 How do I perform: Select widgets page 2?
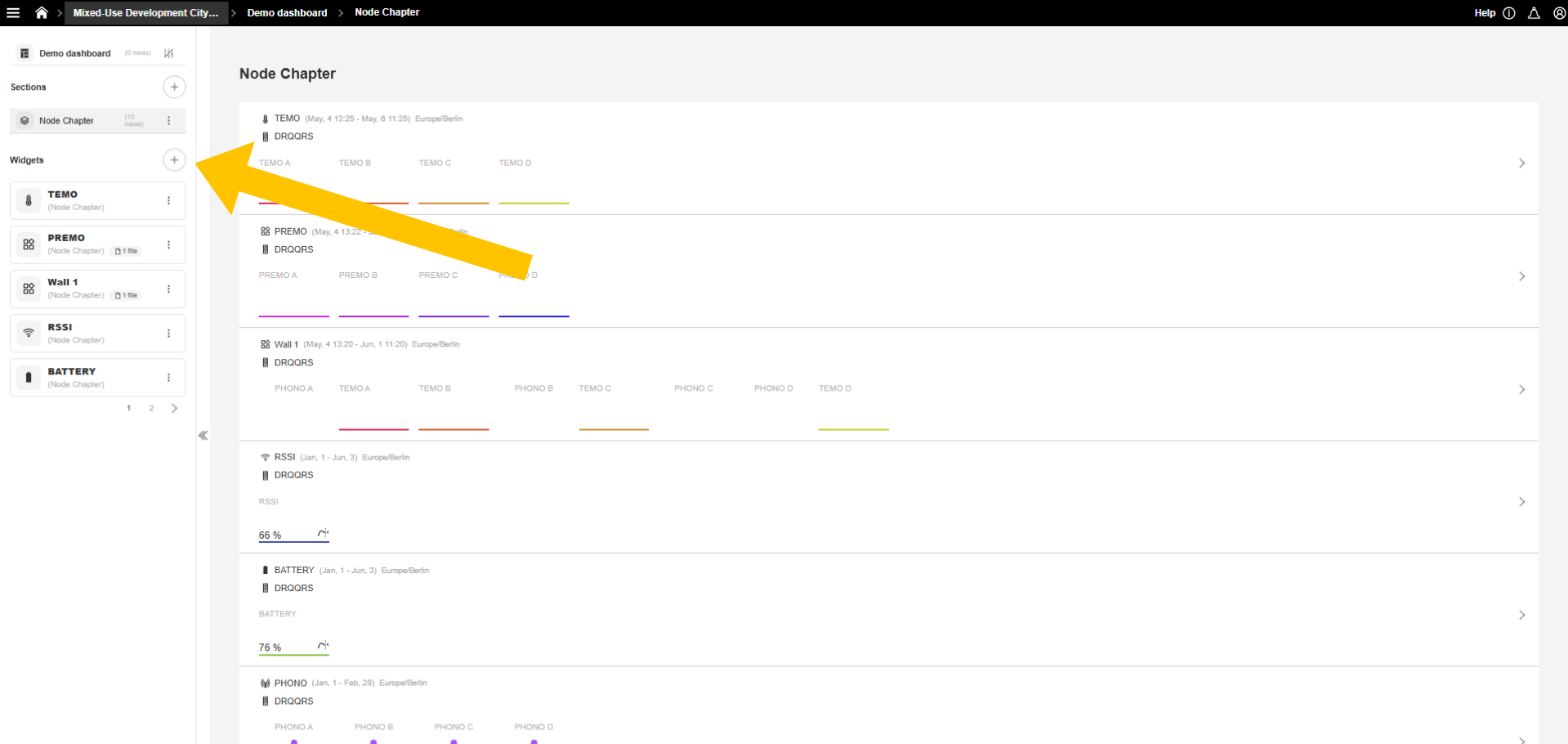click(151, 408)
